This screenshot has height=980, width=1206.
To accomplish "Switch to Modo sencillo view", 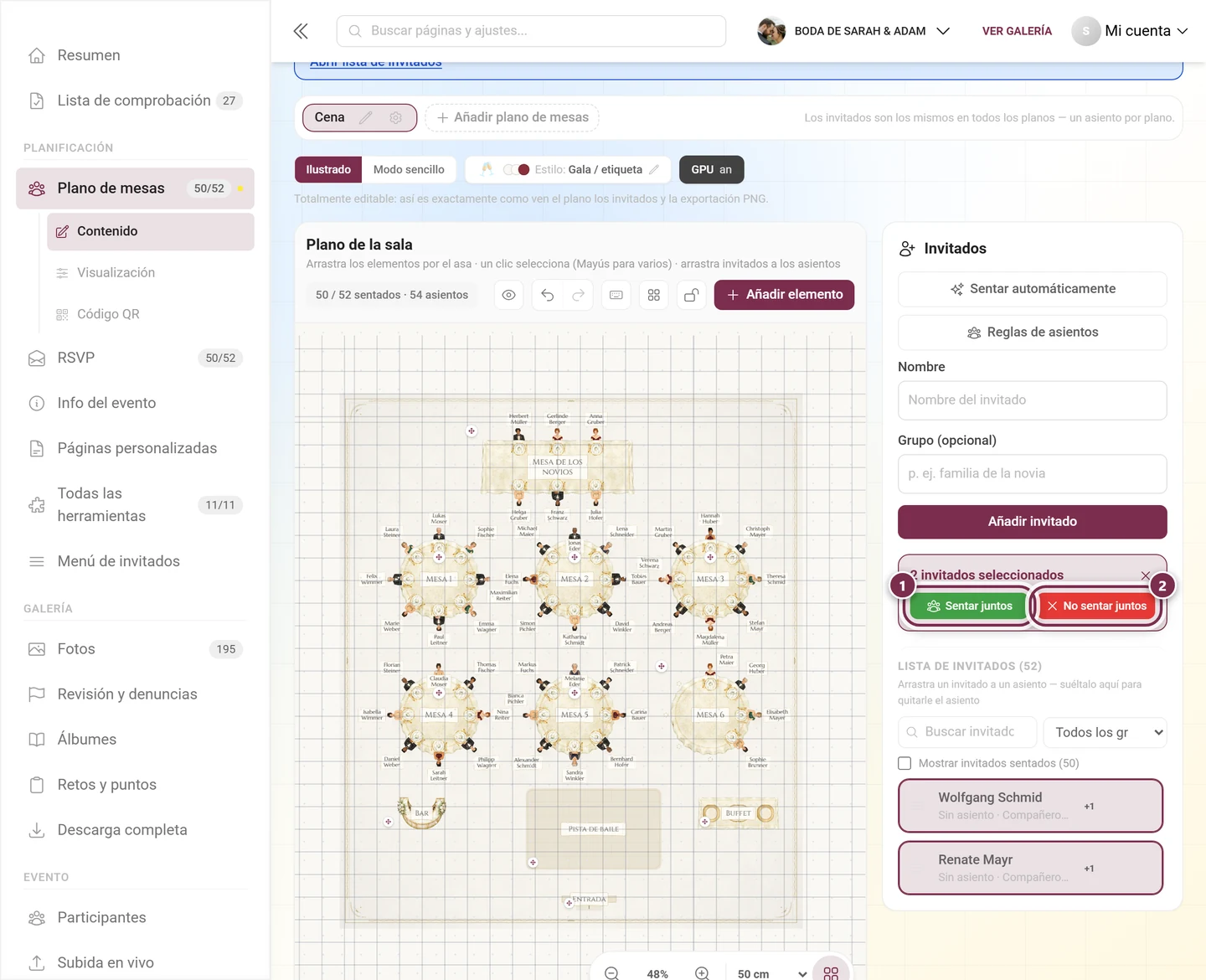I will pyautogui.click(x=409, y=169).
